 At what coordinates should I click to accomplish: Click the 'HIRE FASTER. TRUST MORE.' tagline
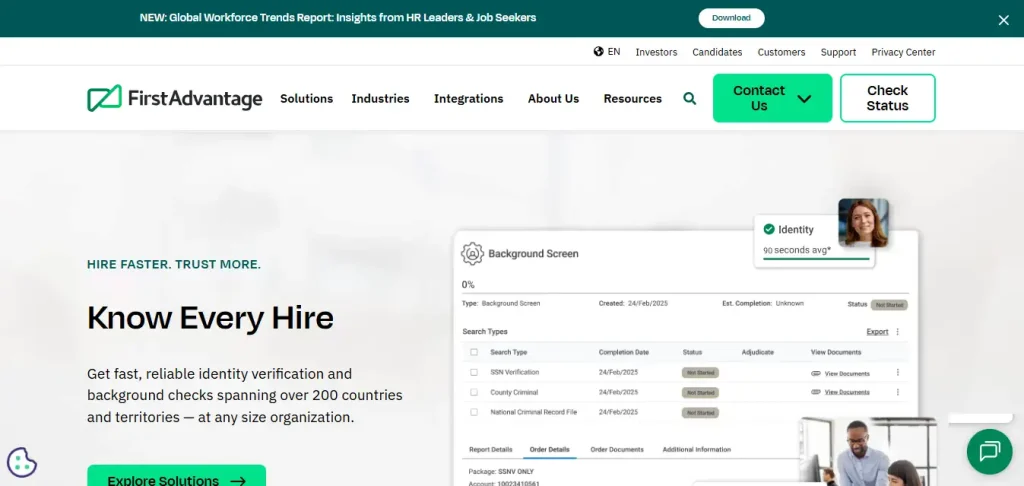point(174,265)
